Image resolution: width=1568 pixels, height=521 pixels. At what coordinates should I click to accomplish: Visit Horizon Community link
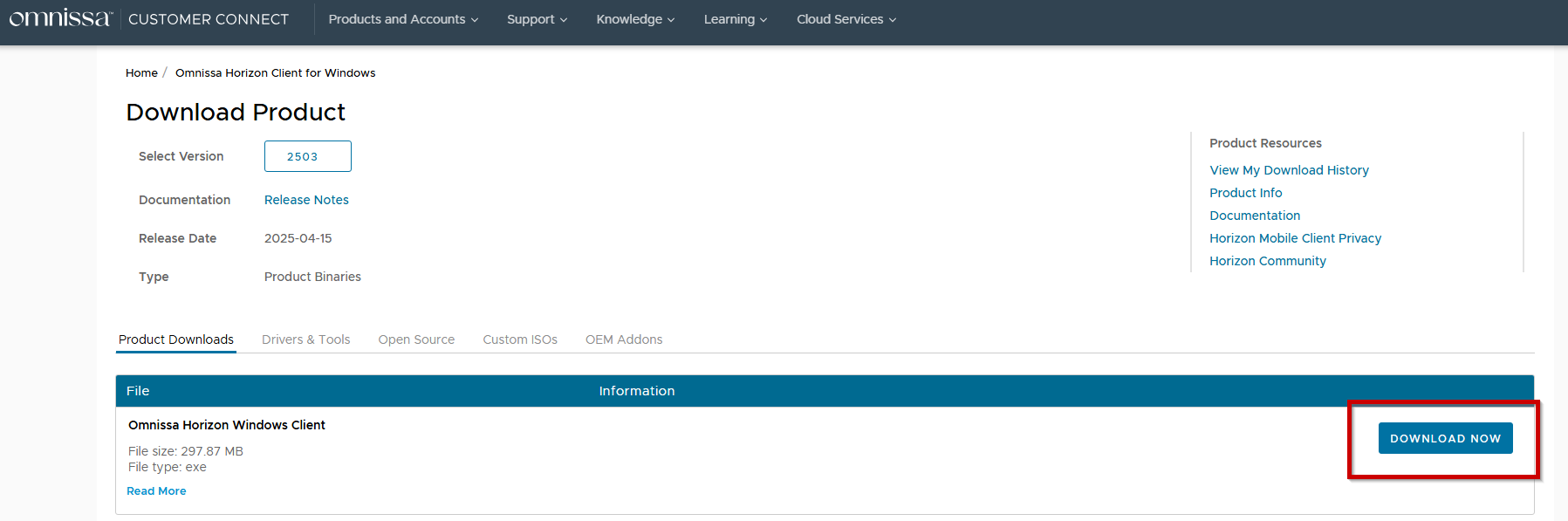[1267, 261]
